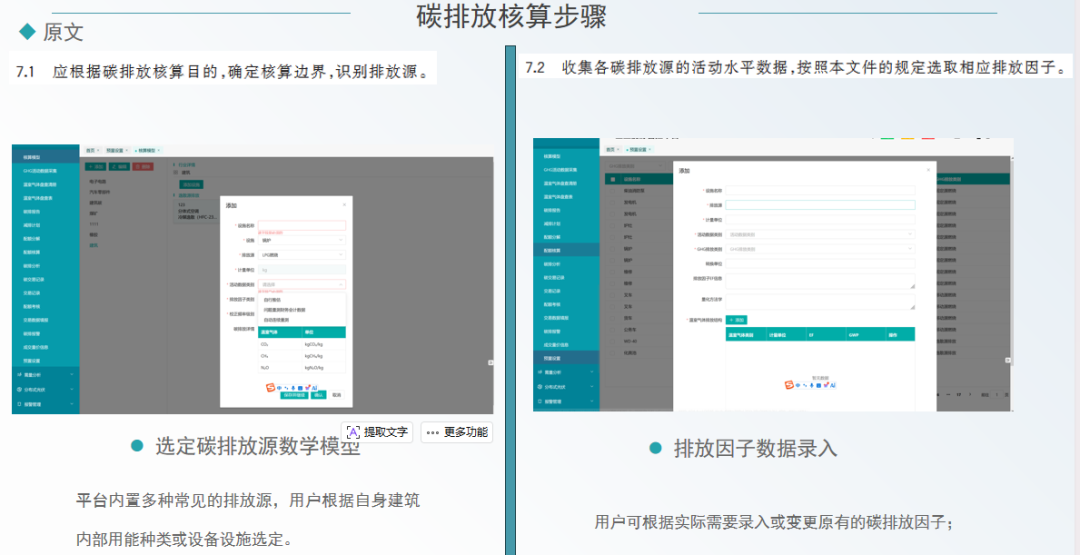The image size is (1080, 555).
Task: Select 配额核算 in right sidebar menu
Action: point(566,251)
